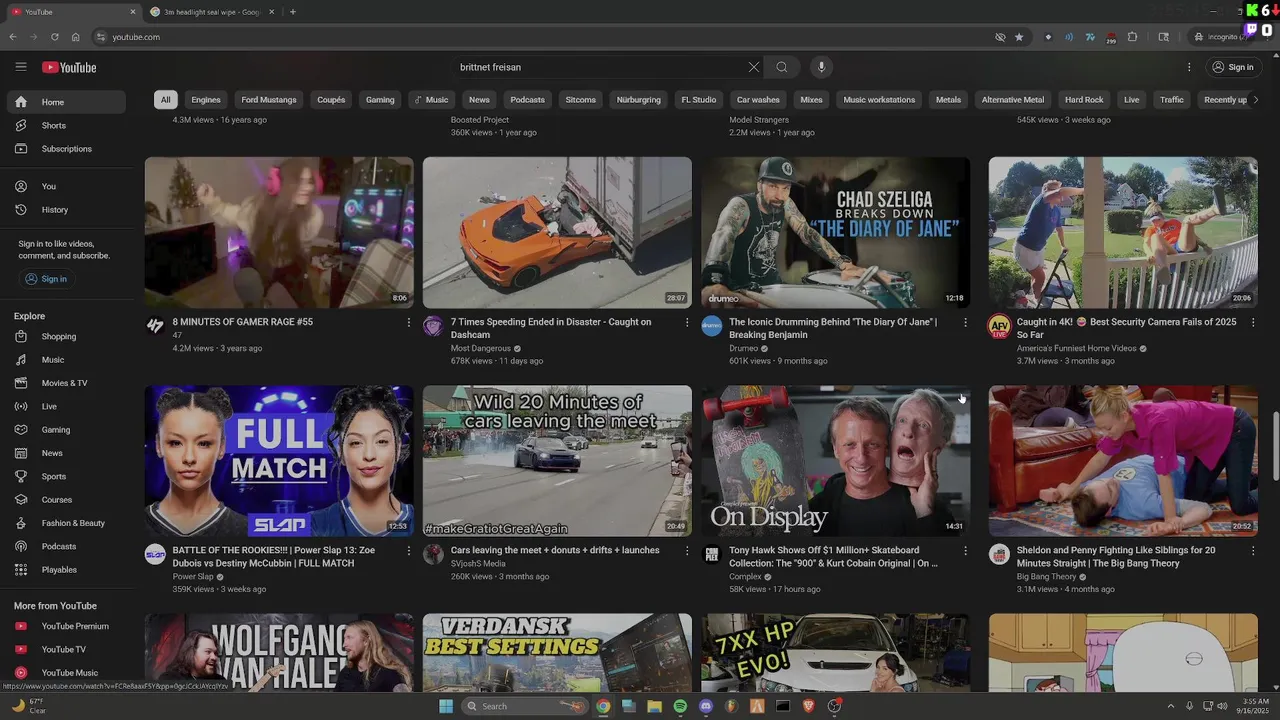Open Courses in the Explore section
Image resolution: width=1280 pixels, height=720 pixels.
66,500
